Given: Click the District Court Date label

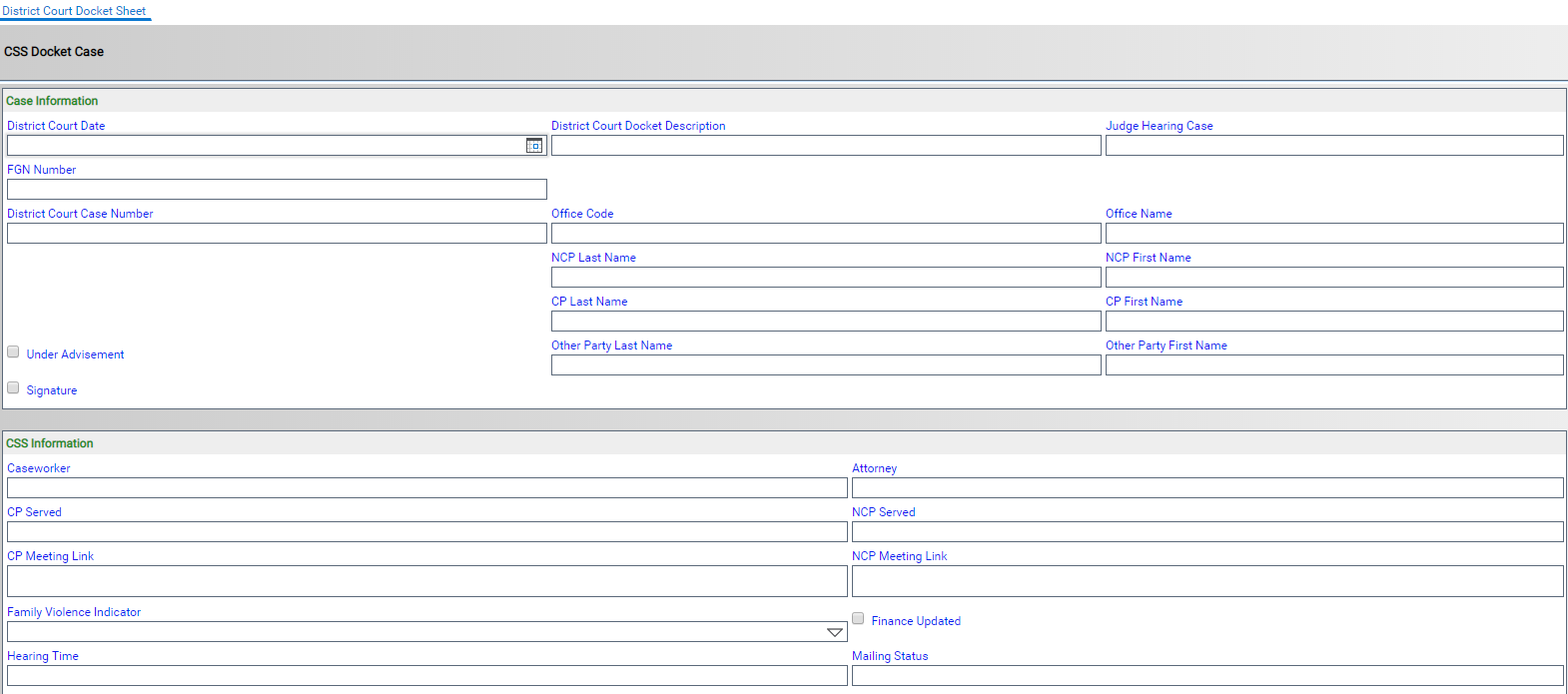Looking at the screenshot, I should pos(56,126).
